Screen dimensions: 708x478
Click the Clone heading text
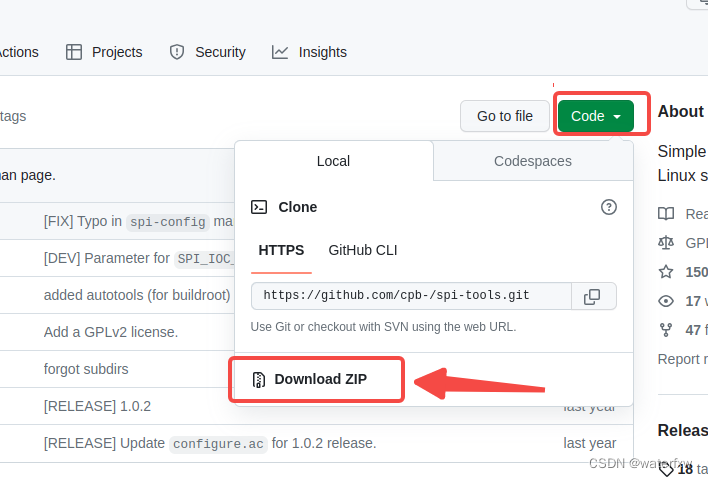(x=298, y=207)
